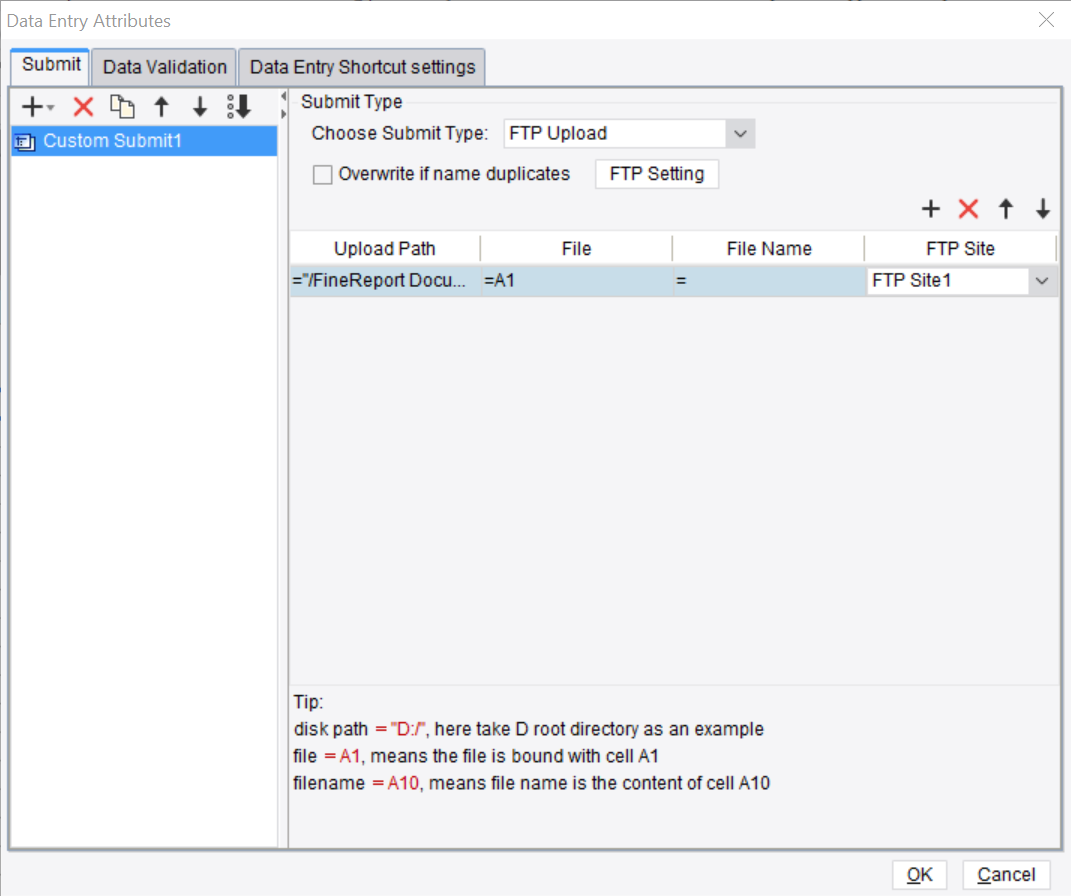Collapse the left panel with the splitter arrow
Viewport: 1071px width, 896px height.
pos(283,96)
